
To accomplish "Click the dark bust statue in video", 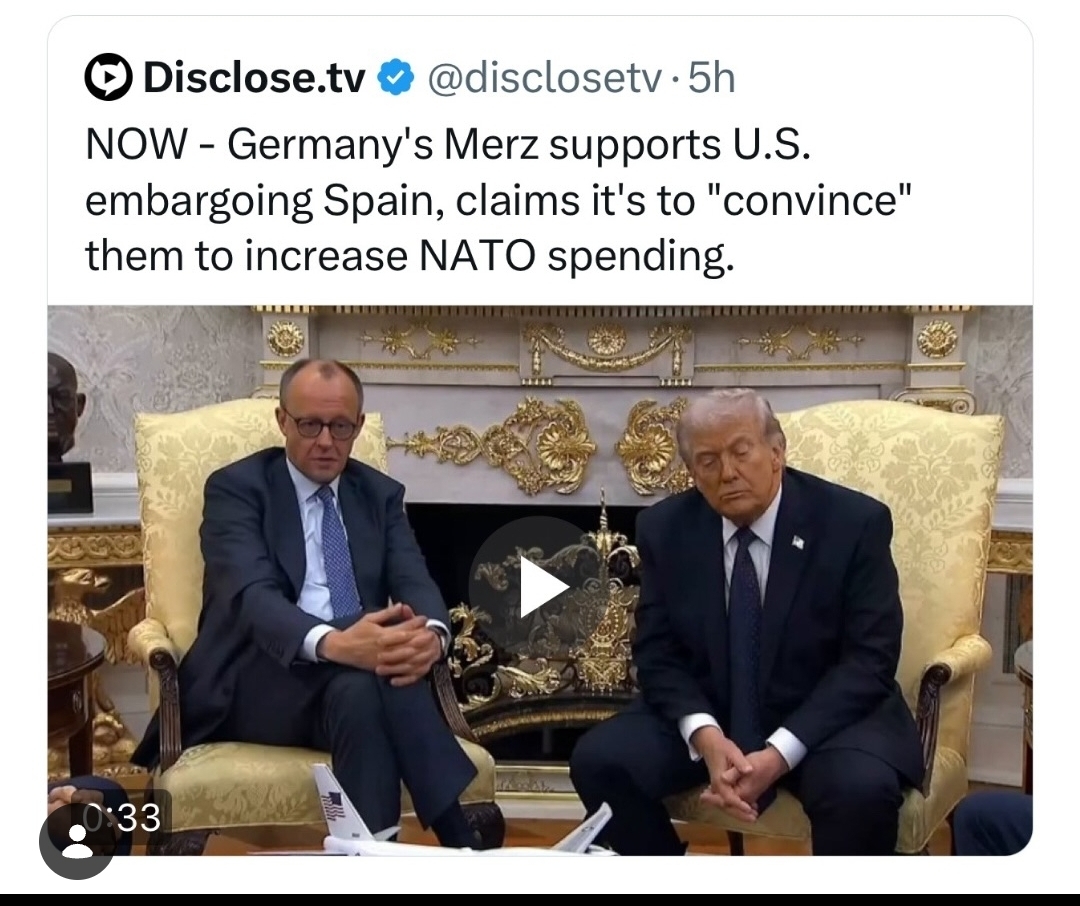I will coord(67,433).
